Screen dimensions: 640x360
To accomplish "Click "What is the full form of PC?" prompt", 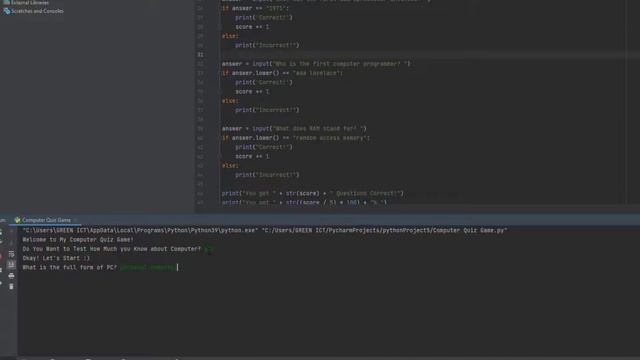I will click(x=70, y=267).
